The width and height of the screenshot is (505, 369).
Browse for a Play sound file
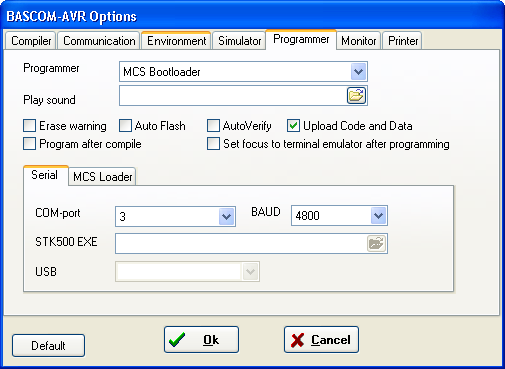(x=356, y=96)
